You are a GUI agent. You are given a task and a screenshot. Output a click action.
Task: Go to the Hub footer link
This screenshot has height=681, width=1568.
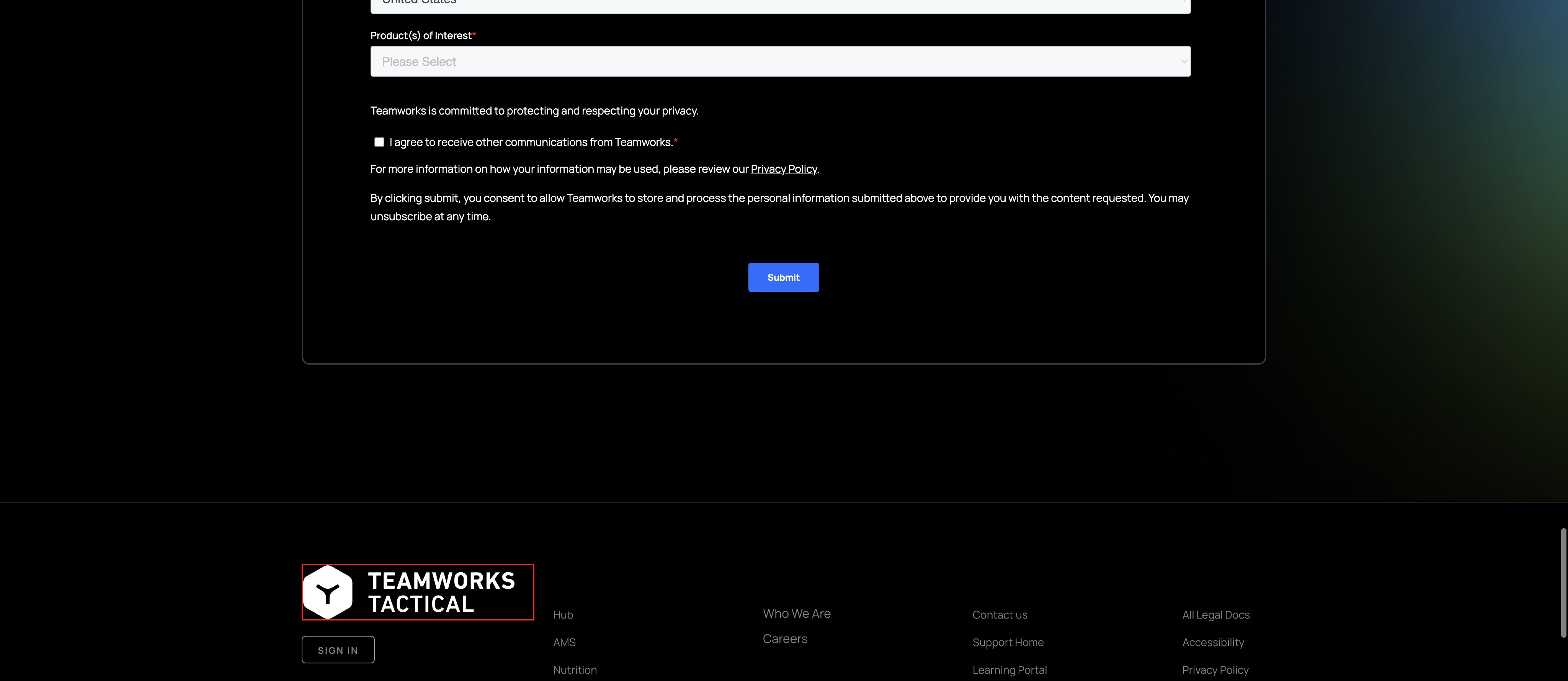562,615
